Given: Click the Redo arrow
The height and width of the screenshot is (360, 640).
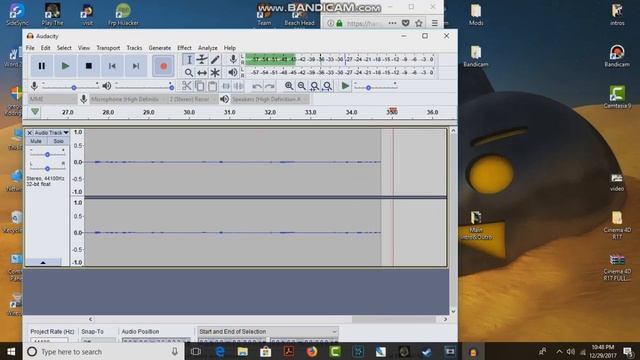Looking at the screenshot, I should coord(269,86).
